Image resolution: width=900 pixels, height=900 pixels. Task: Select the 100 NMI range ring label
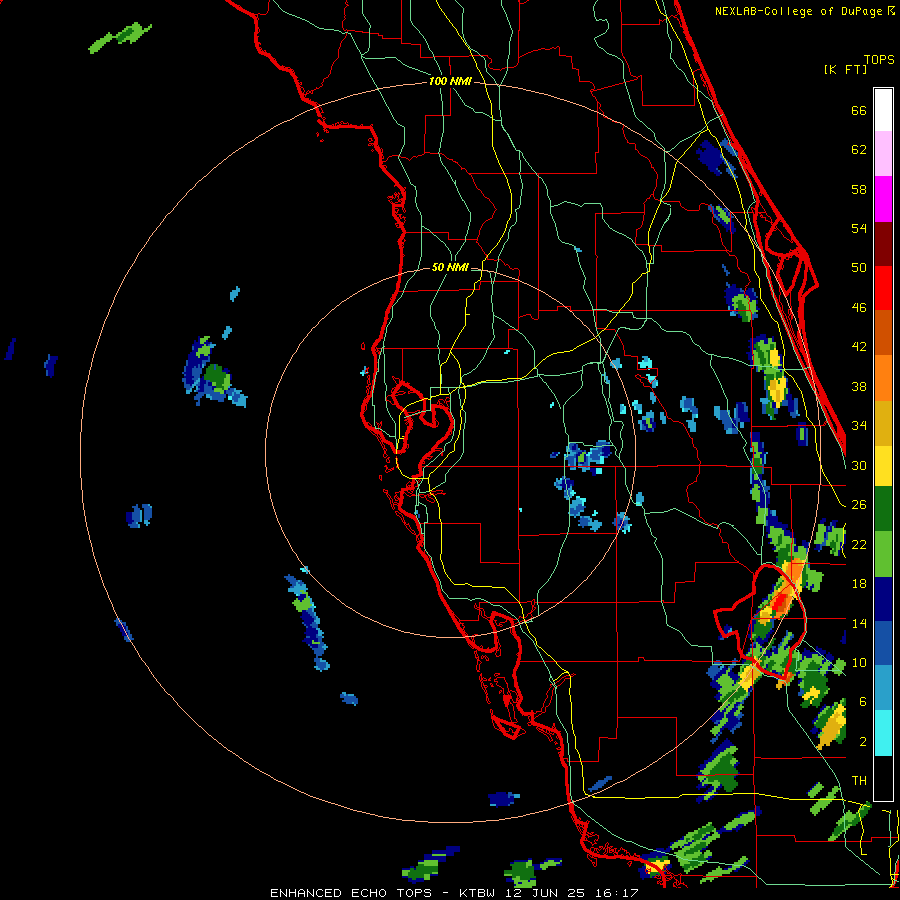coord(450,81)
